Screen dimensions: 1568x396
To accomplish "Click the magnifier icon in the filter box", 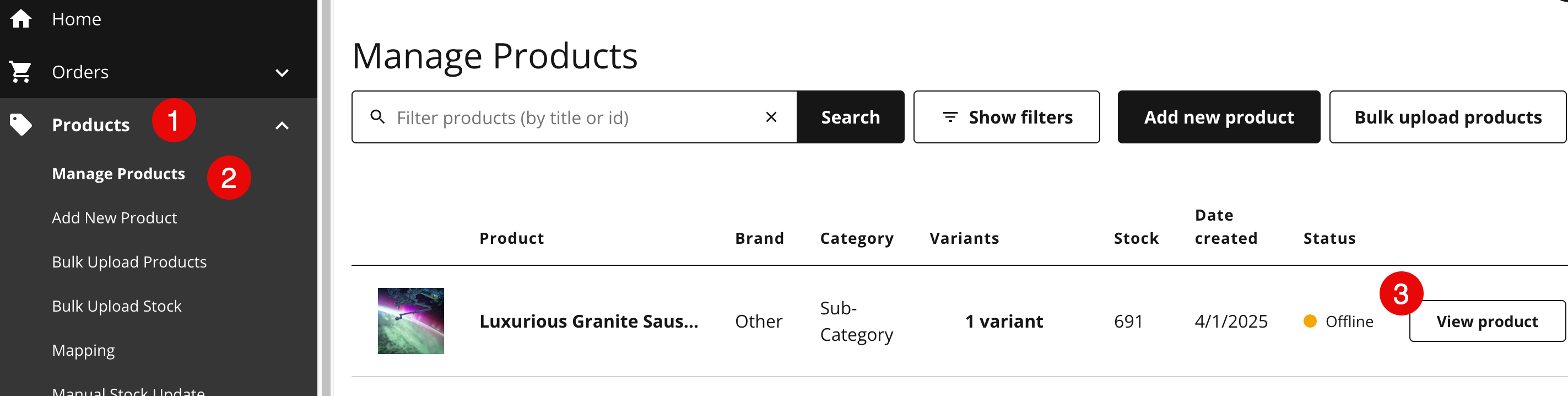I will coord(377,117).
